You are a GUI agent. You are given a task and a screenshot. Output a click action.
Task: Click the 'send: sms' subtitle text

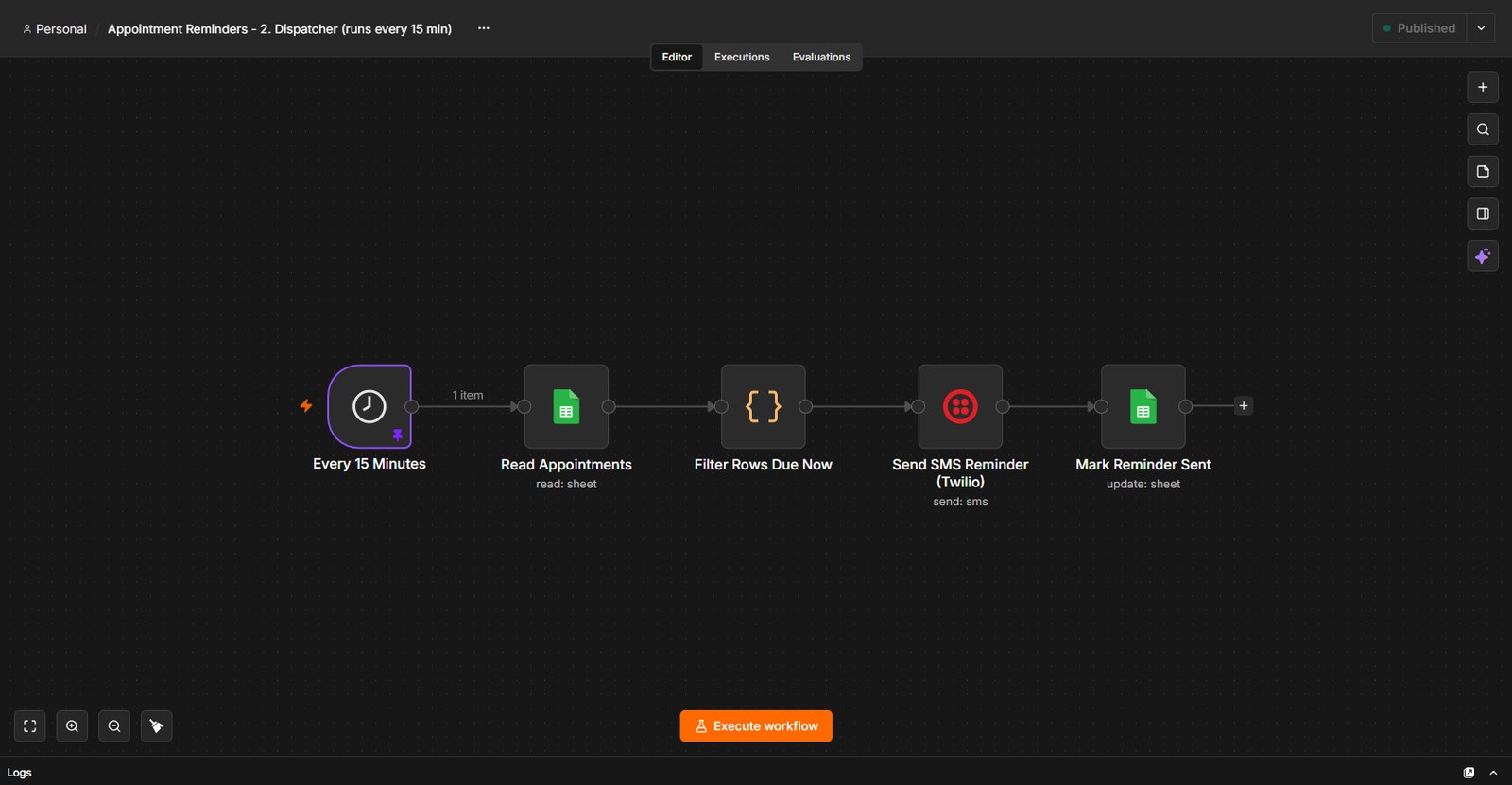click(960, 502)
